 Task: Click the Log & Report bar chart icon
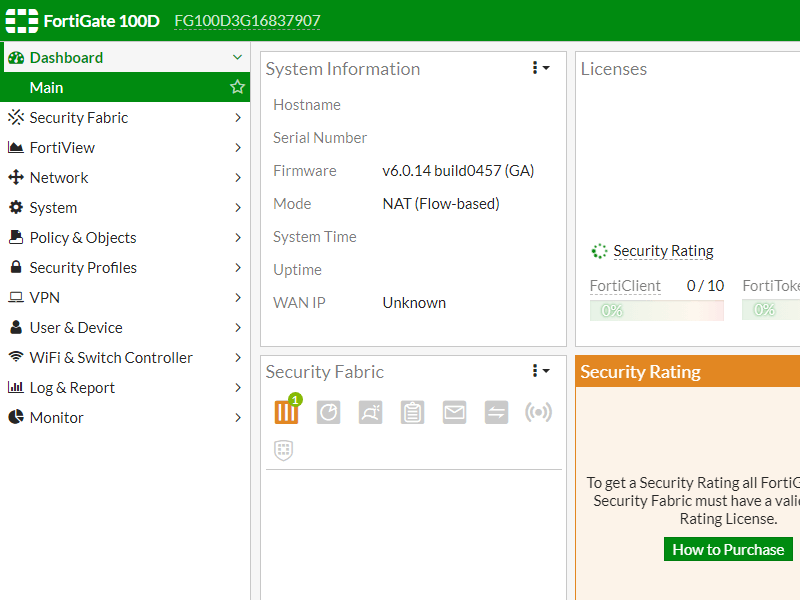[16, 387]
